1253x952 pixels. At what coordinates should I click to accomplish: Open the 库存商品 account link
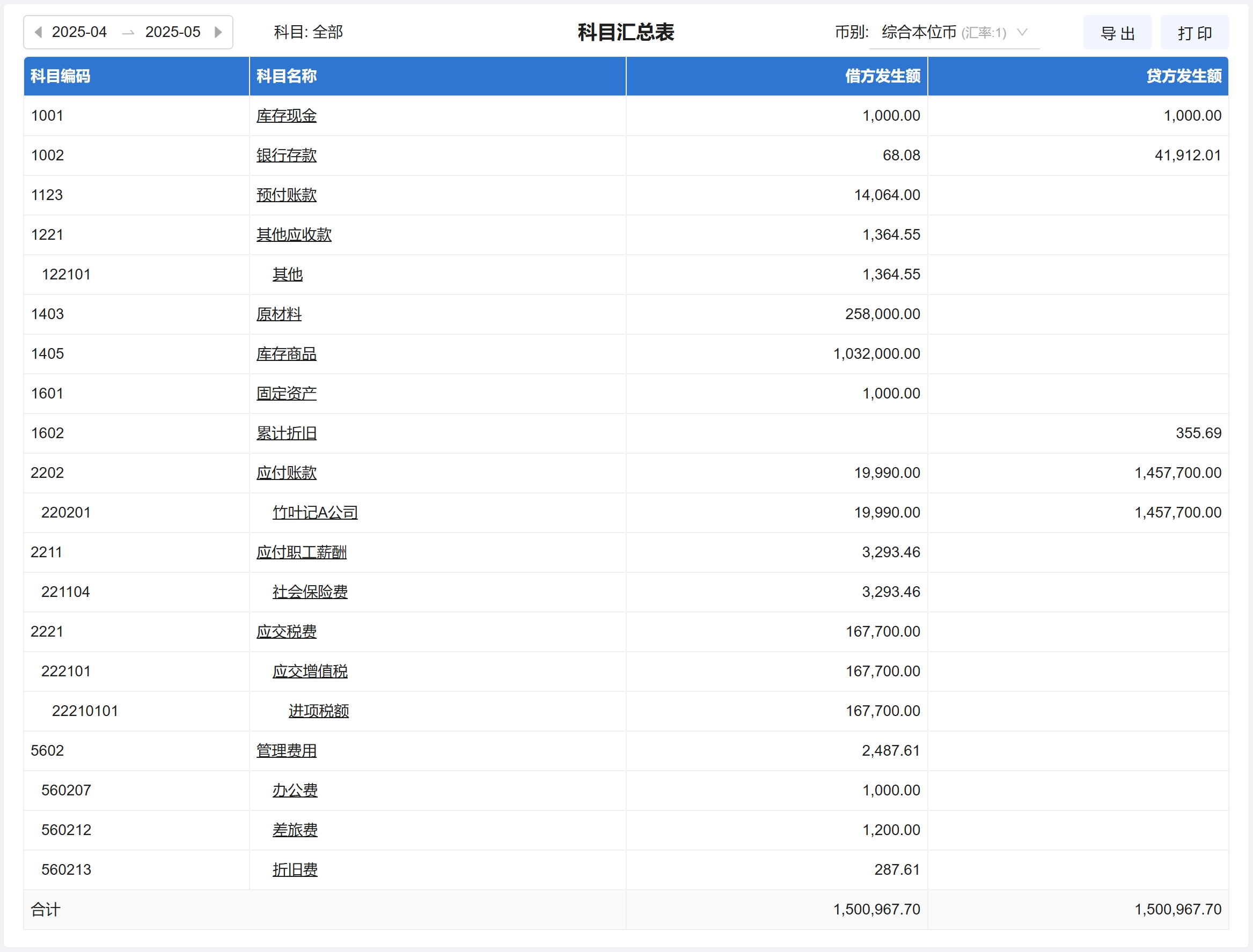click(x=287, y=353)
